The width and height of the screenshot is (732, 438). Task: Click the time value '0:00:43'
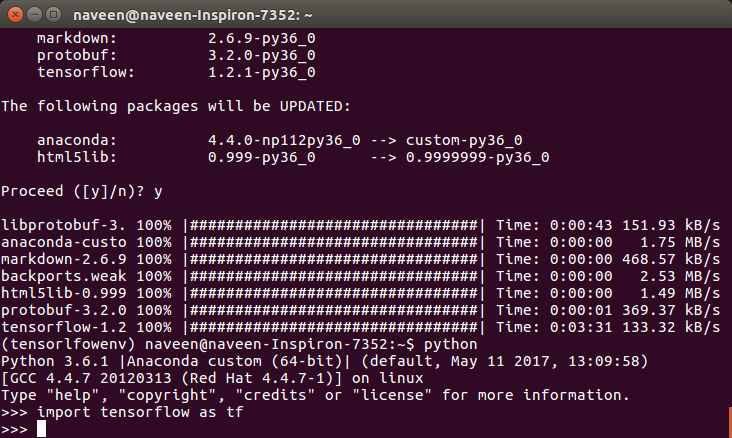[581, 226]
